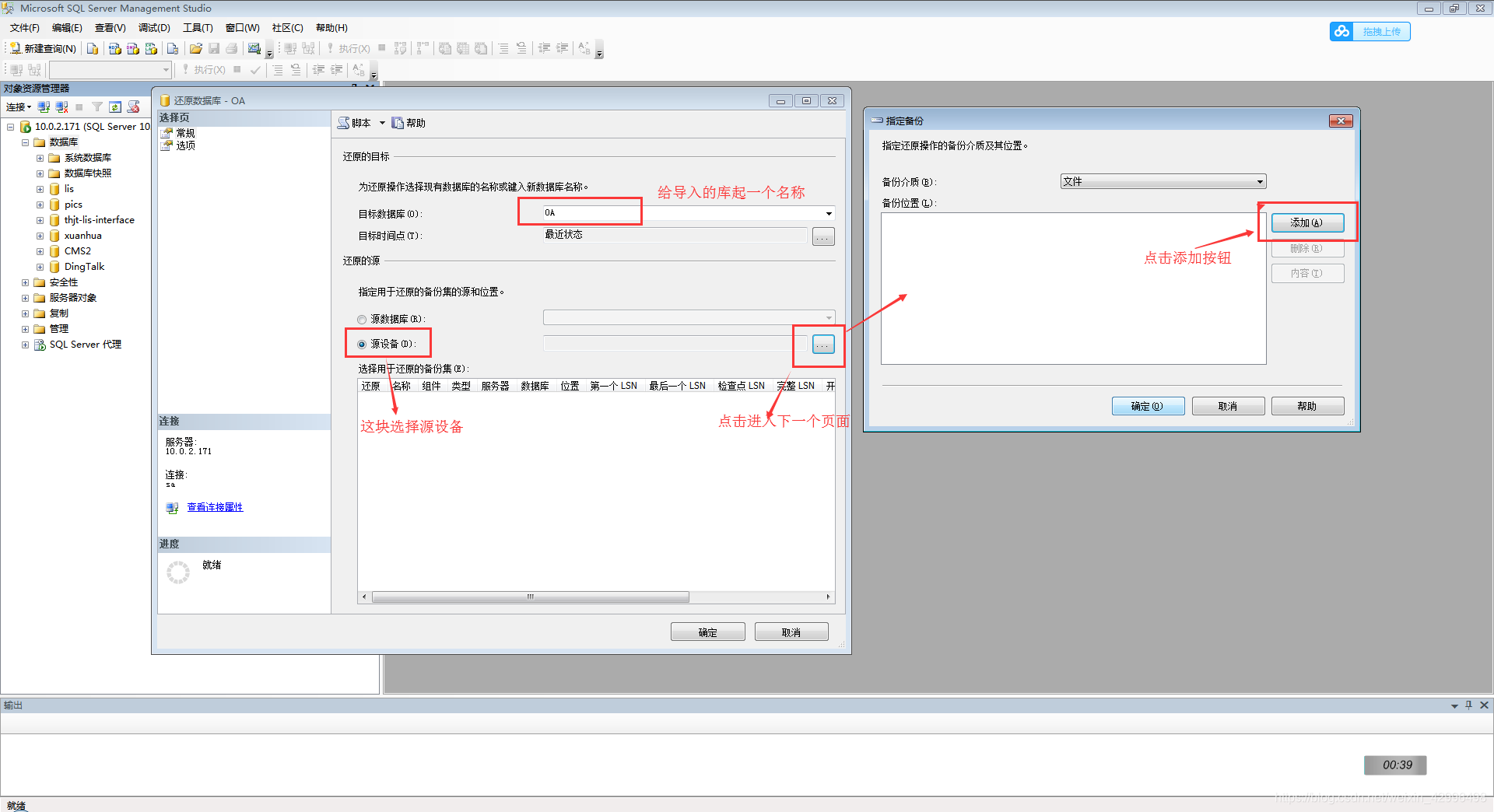This screenshot has width=1494, height=812.
Task: Click the browse button beside 源设备
Action: tap(823, 345)
